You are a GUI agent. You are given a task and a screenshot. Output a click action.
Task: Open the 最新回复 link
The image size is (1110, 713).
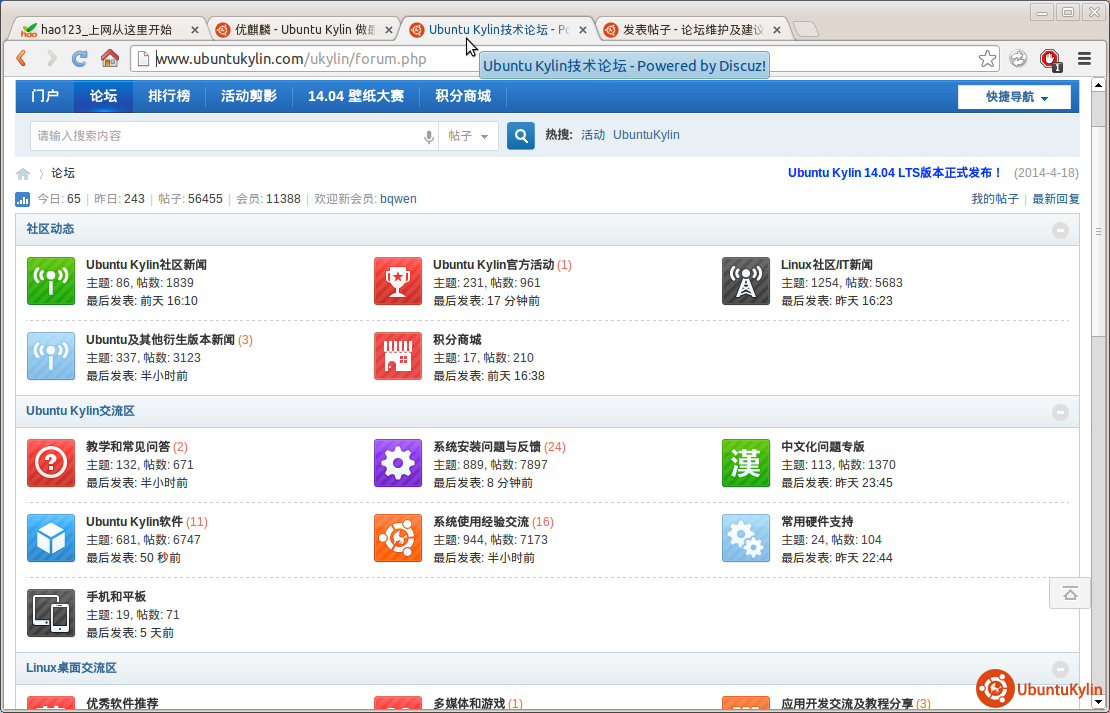pos(1055,199)
